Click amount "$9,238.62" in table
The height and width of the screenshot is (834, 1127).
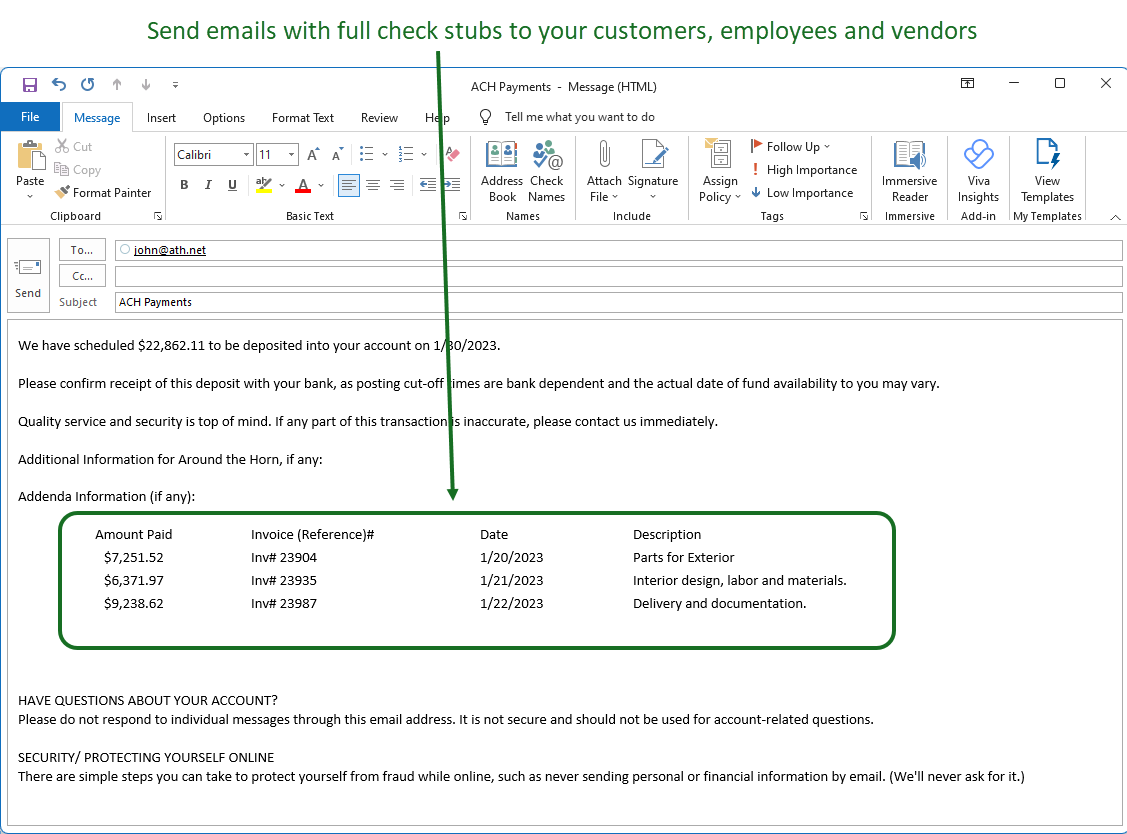[134, 603]
